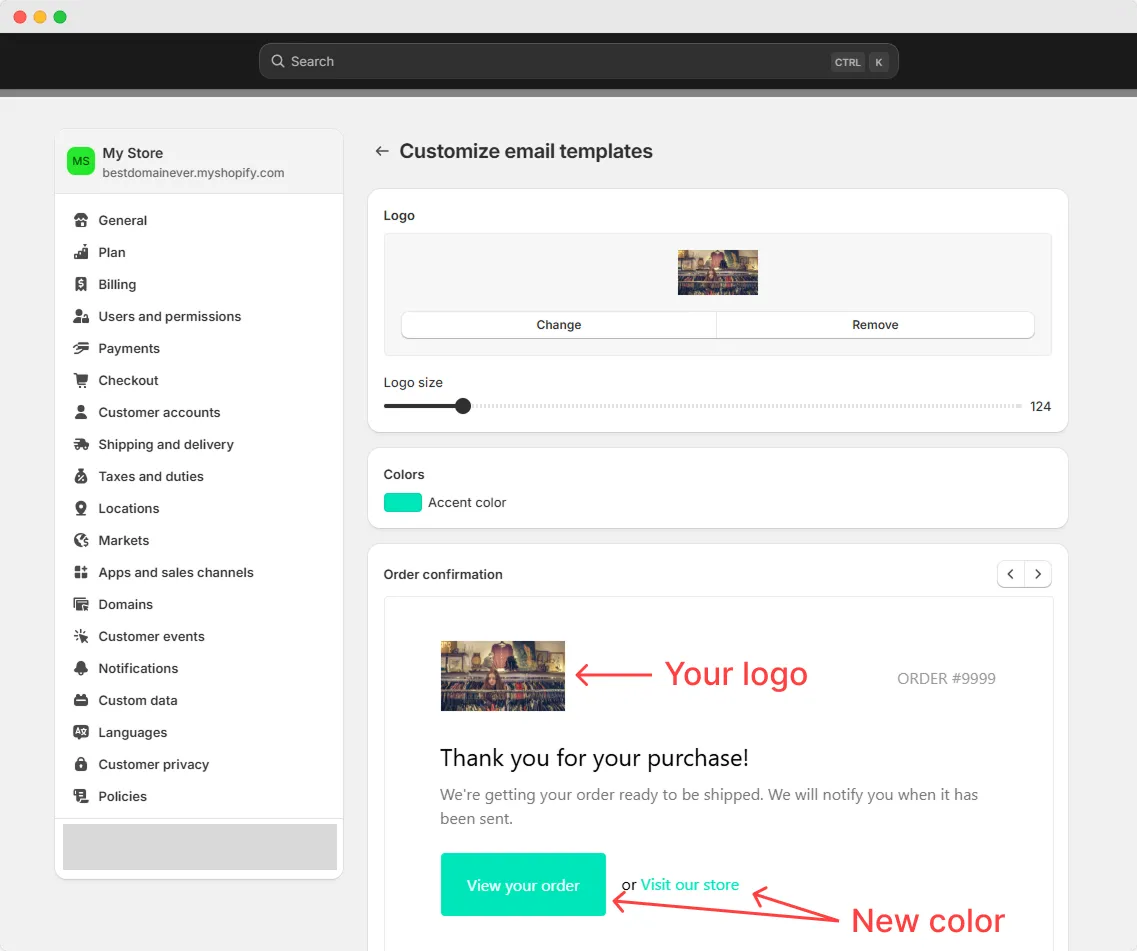Click the Checkout cart icon
This screenshot has width=1137, height=951.
tap(81, 380)
